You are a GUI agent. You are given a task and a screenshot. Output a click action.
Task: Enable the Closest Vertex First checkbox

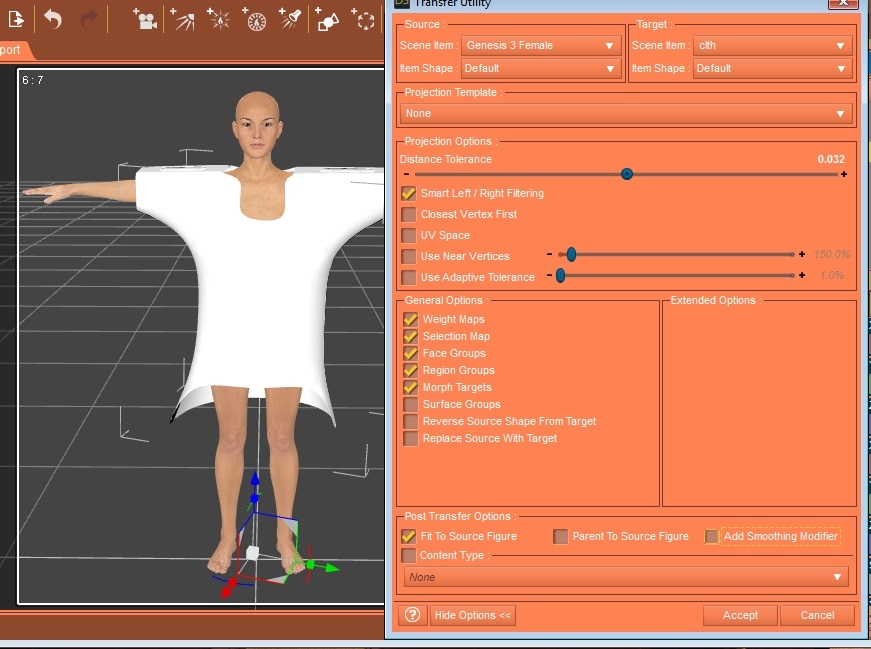(x=409, y=214)
